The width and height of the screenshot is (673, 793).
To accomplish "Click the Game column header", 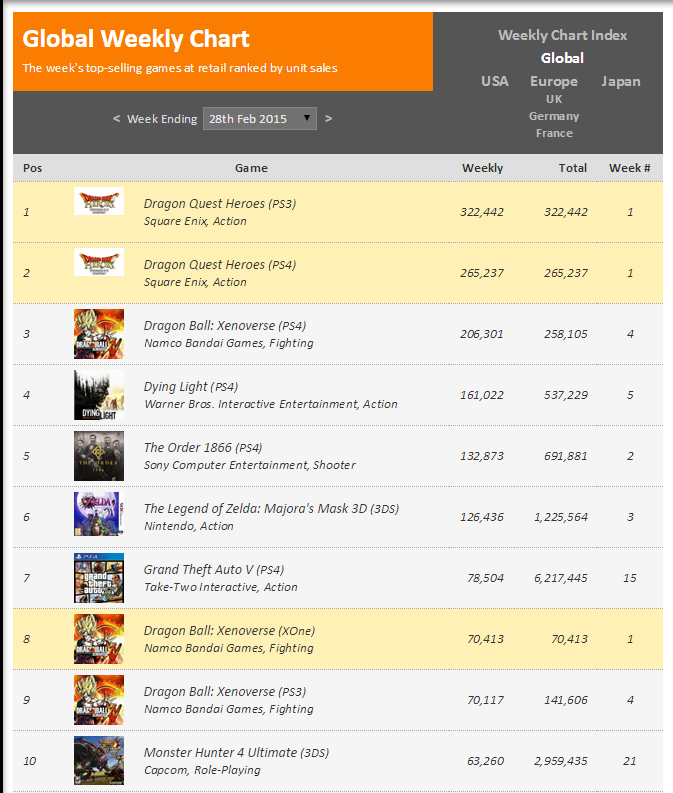I will tap(251, 168).
